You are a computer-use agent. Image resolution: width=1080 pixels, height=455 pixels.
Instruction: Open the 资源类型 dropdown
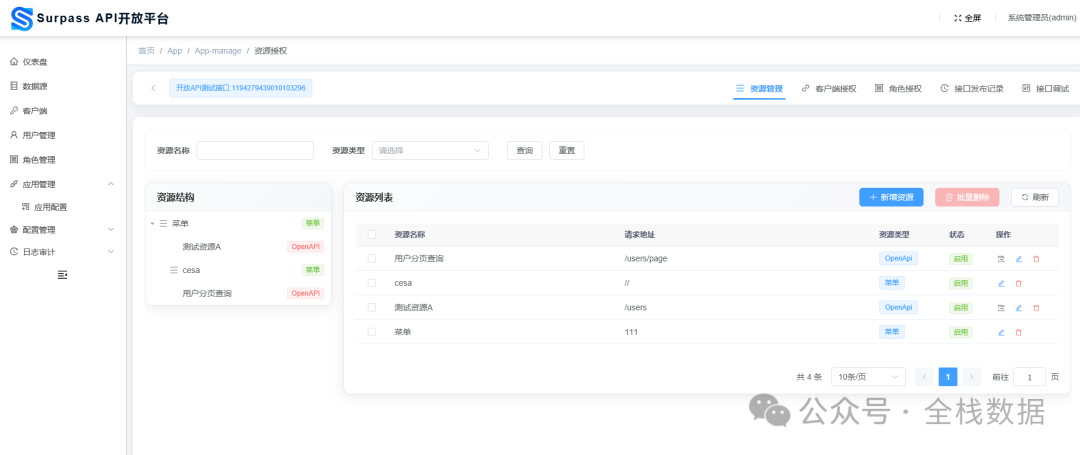coord(430,151)
